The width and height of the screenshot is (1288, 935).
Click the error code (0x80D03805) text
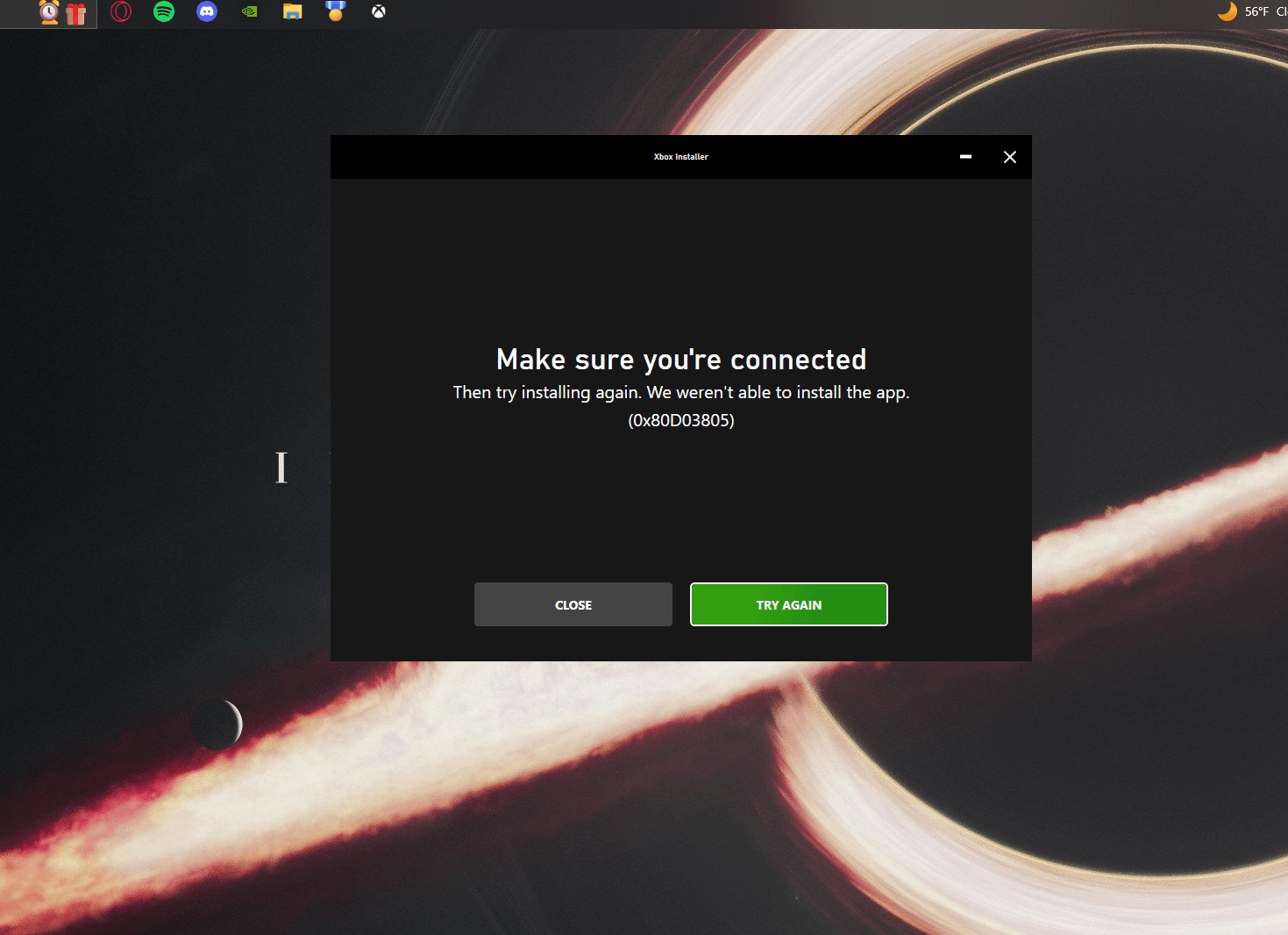click(x=681, y=420)
